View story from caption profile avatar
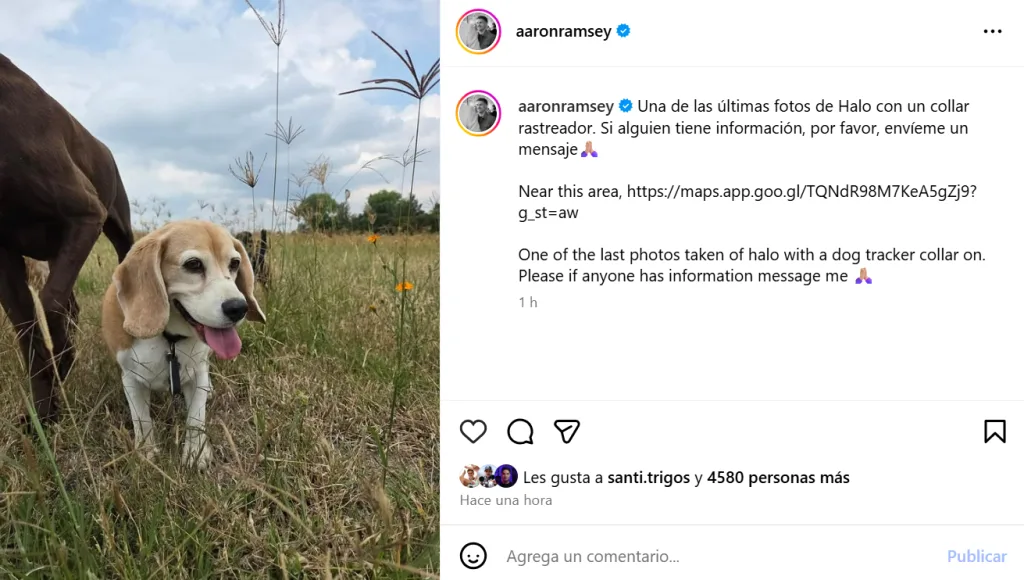Viewport: 1024px width, 580px height. click(x=479, y=114)
